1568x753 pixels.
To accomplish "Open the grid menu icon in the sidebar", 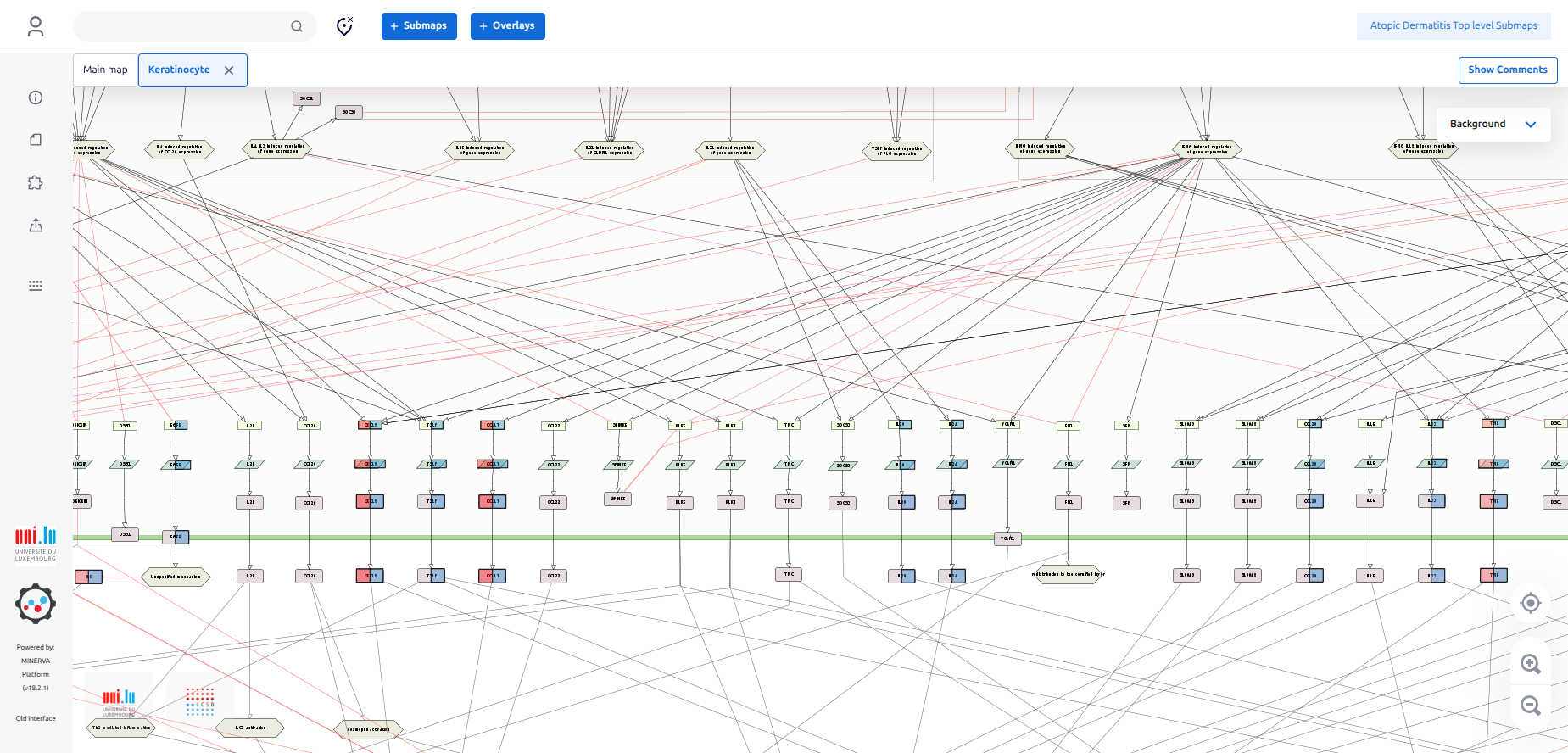I will 36,286.
